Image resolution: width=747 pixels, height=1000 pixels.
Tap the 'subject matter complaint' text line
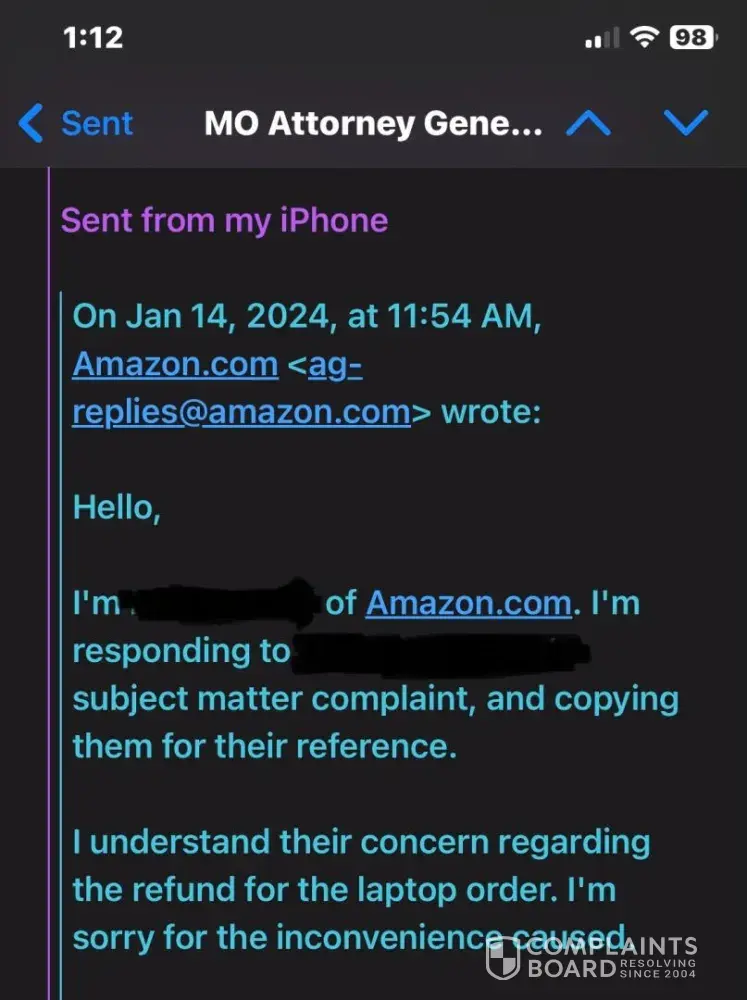tap(375, 698)
